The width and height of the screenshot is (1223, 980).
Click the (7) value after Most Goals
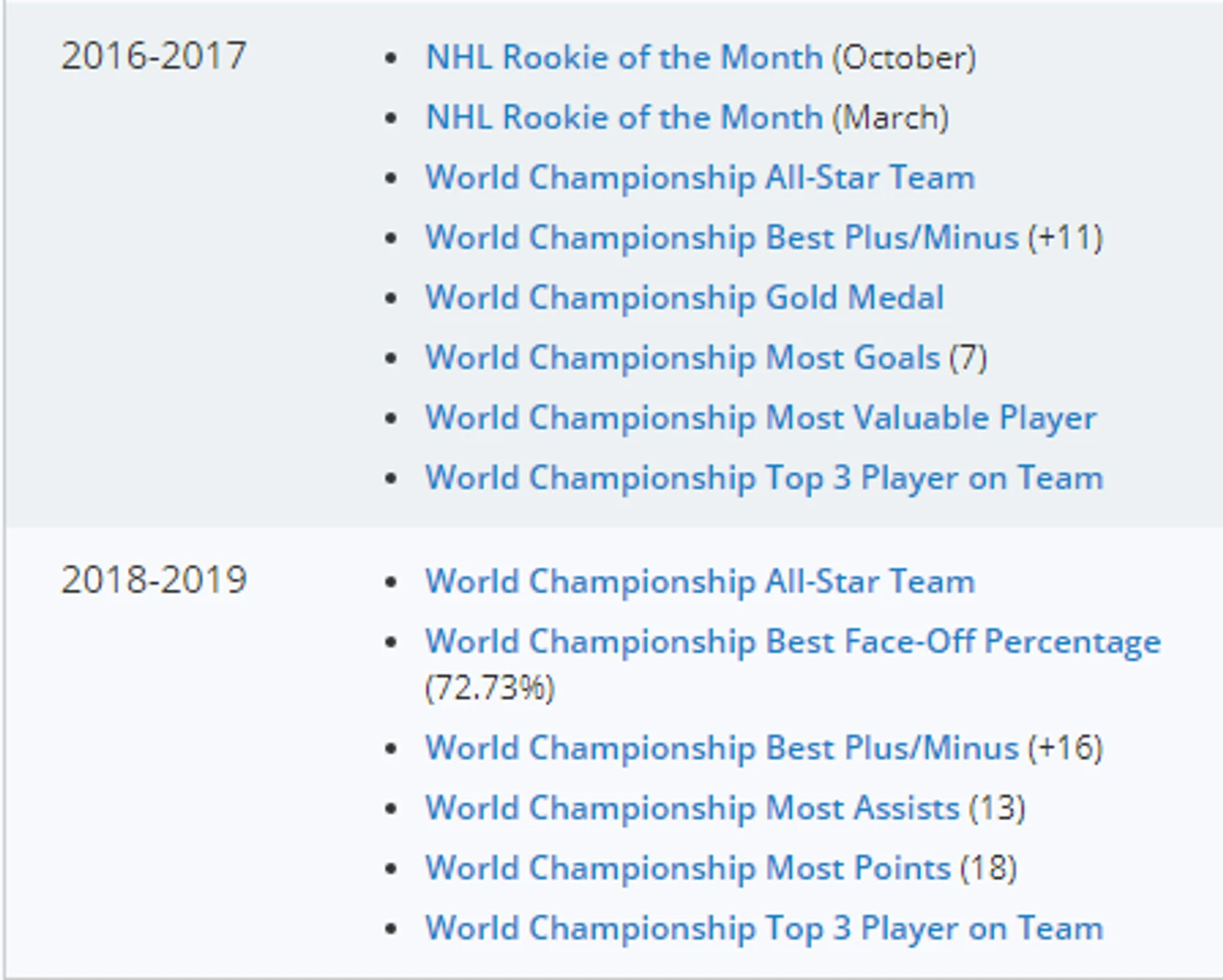(x=968, y=358)
